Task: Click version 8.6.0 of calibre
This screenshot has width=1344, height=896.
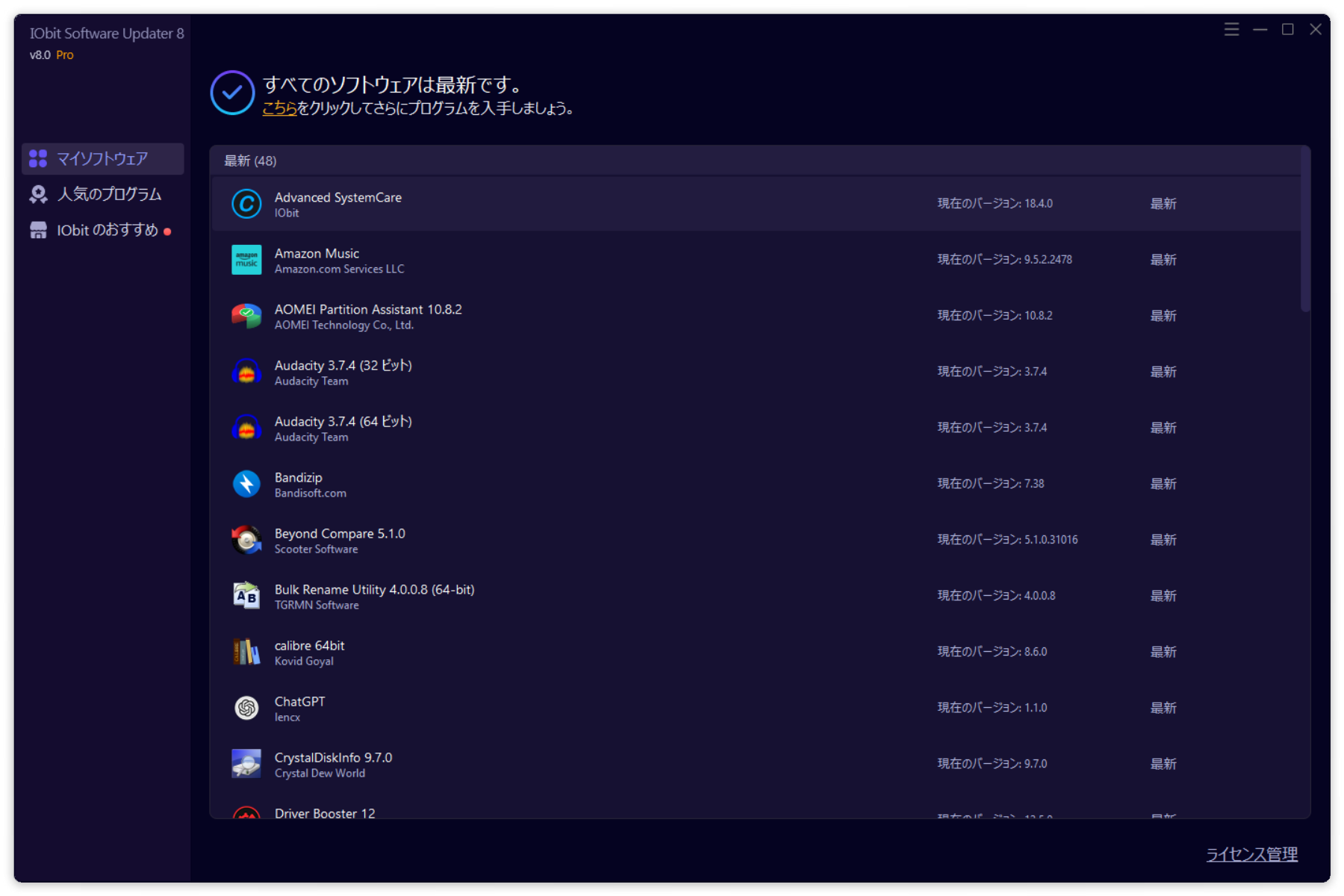Action: click(x=1036, y=652)
